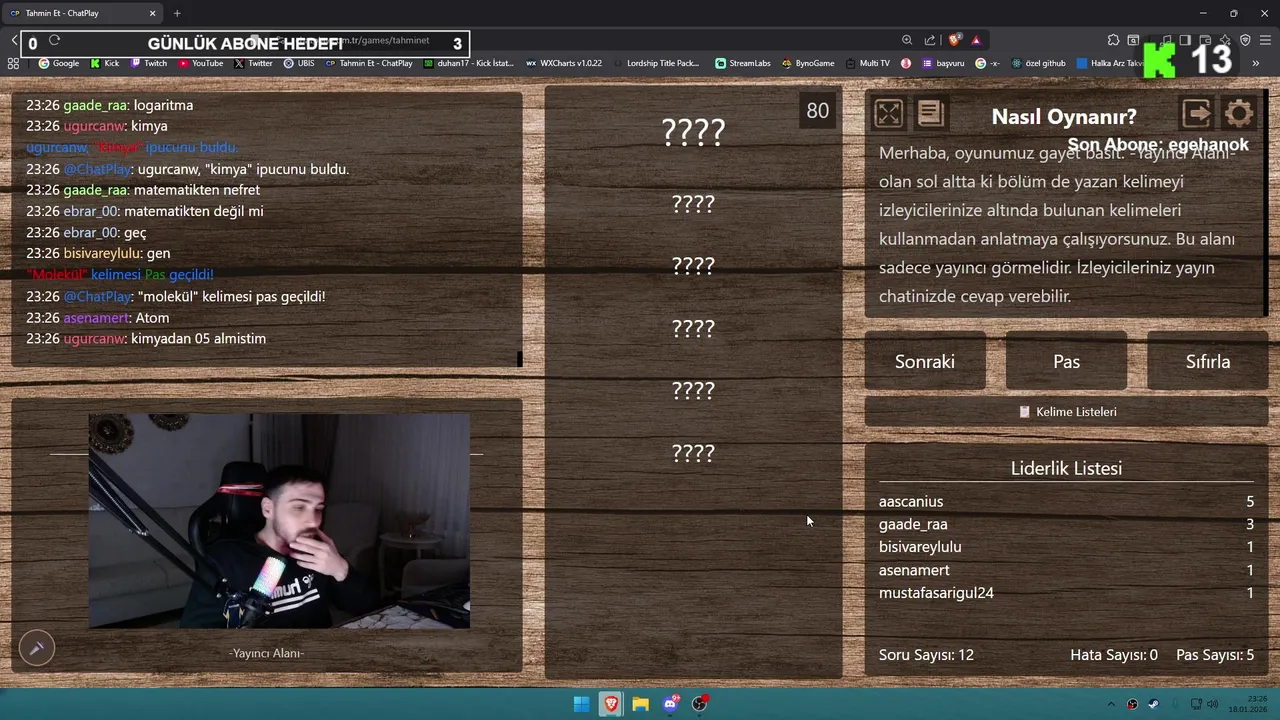Open the WXCharts v1.0.22 bookmark
Image resolution: width=1280 pixels, height=720 pixels.
[x=564, y=63]
